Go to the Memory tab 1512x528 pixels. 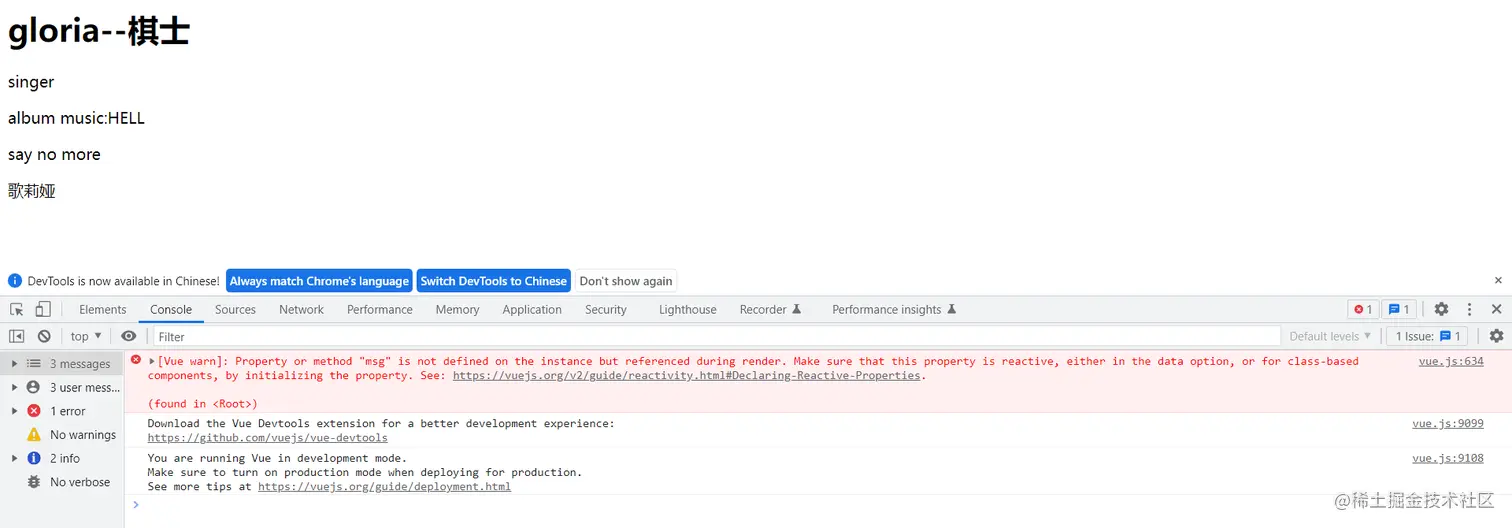click(x=458, y=310)
